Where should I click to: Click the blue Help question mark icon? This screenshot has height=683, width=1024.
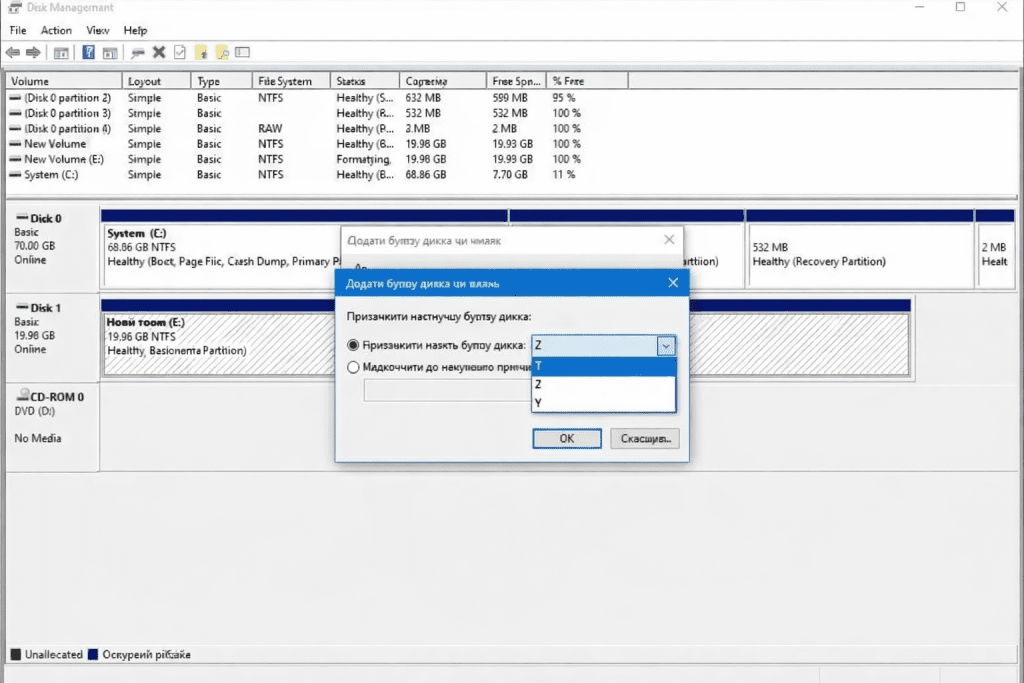coord(89,52)
